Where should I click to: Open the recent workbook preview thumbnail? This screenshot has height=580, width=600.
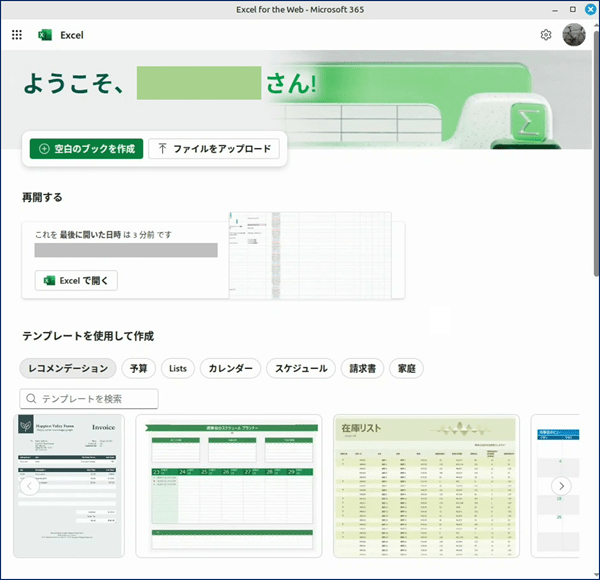pos(310,256)
